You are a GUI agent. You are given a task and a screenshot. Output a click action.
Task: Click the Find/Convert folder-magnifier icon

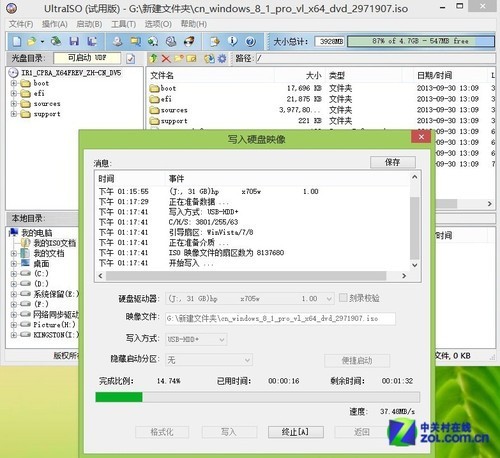[x=135, y=41]
